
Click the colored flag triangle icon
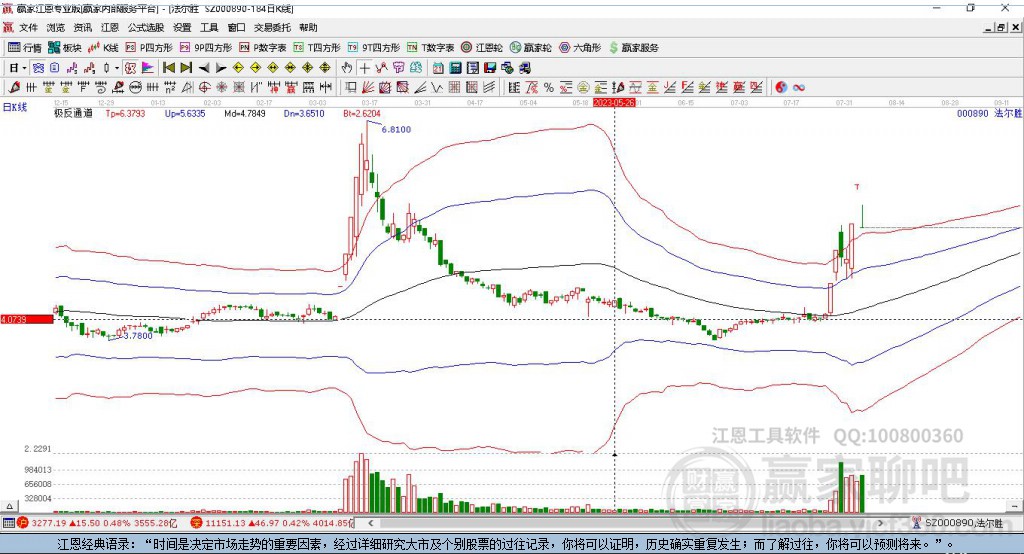point(148,68)
